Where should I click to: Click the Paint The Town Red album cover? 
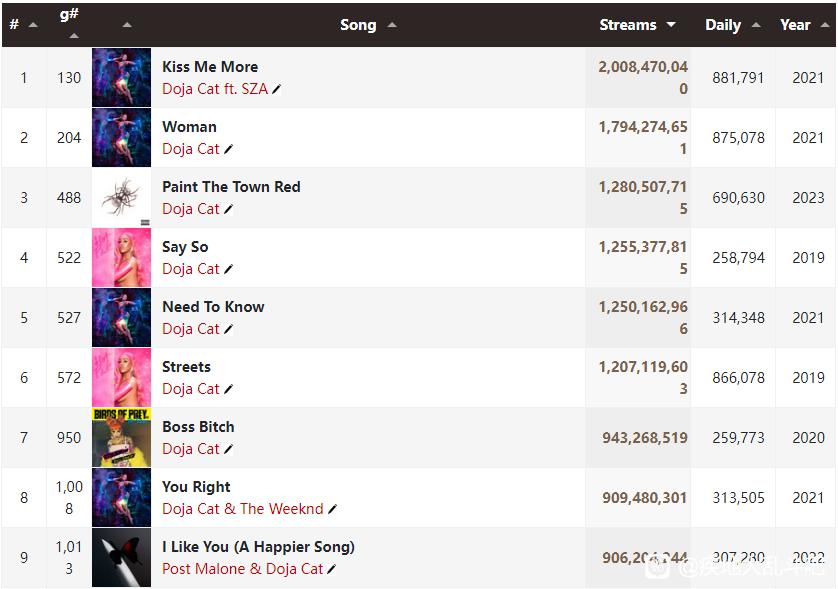tap(121, 198)
